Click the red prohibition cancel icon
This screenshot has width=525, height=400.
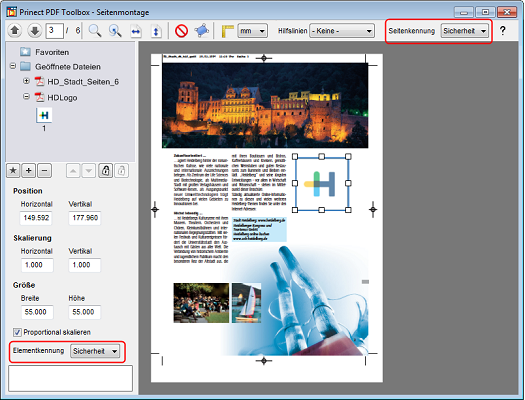tap(181, 31)
